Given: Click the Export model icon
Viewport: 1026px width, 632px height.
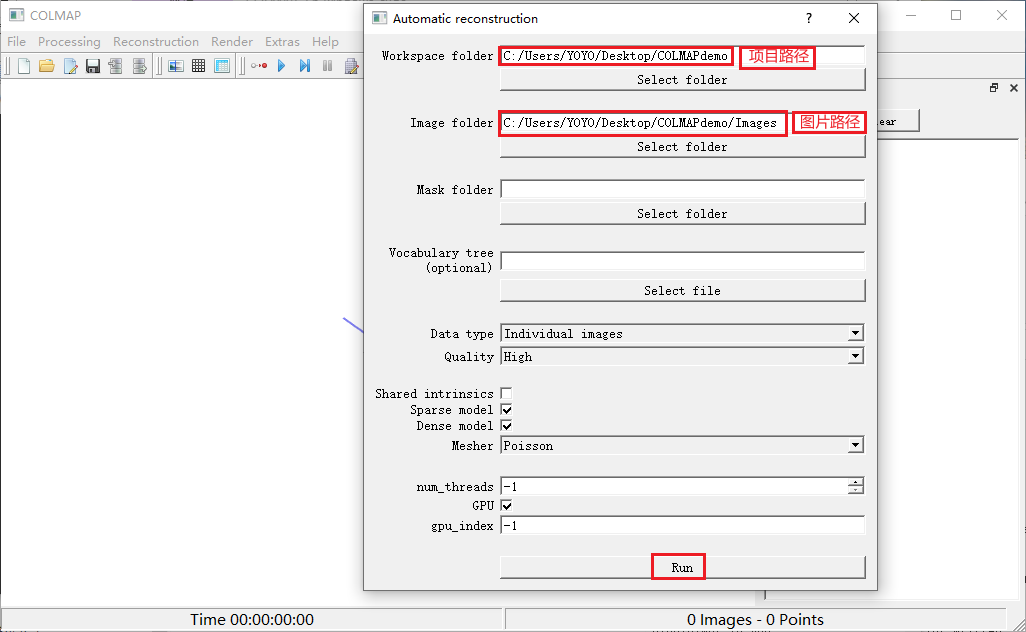Looking at the screenshot, I should [139, 65].
